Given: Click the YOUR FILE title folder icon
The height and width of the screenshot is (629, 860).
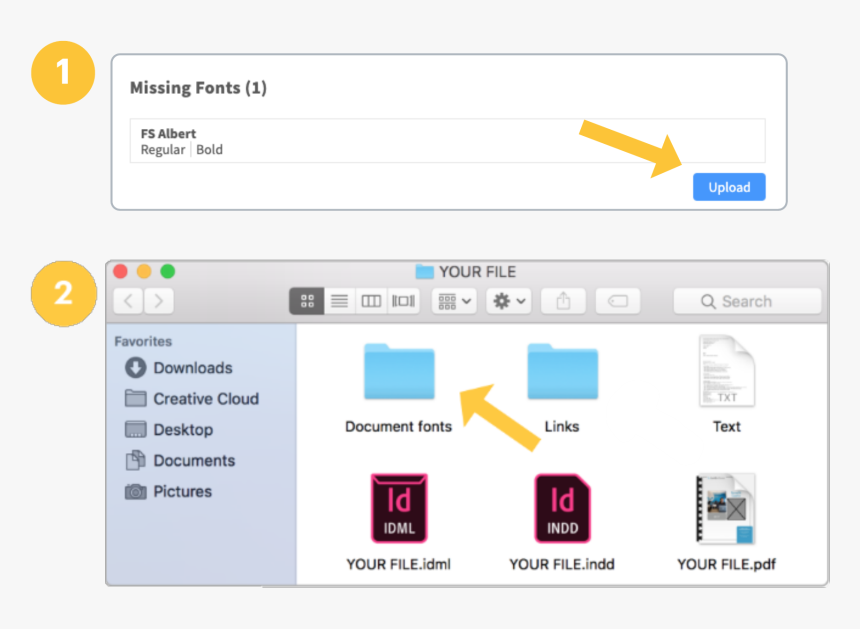Looking at the screenshot, I should [x=425, y=271].
